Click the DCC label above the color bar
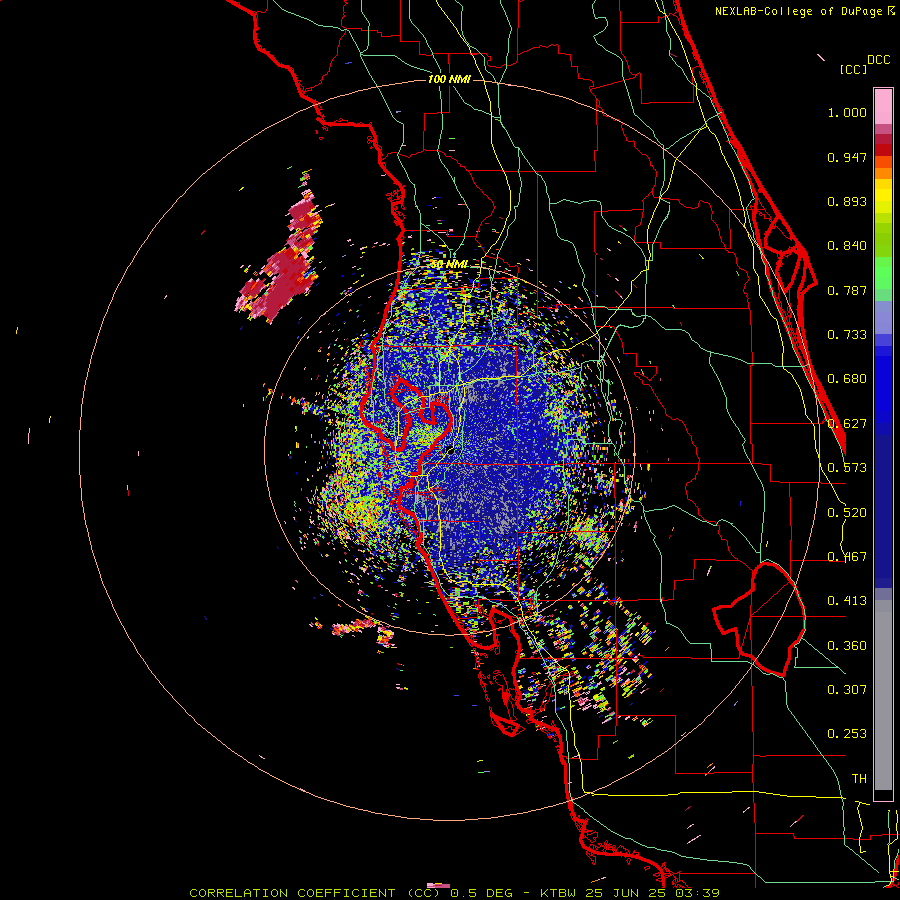Screen dimensions: 900x900 [x=879, y=60]
